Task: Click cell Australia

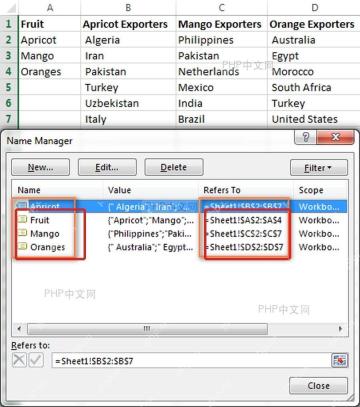Action: click(x=314, y=40)
